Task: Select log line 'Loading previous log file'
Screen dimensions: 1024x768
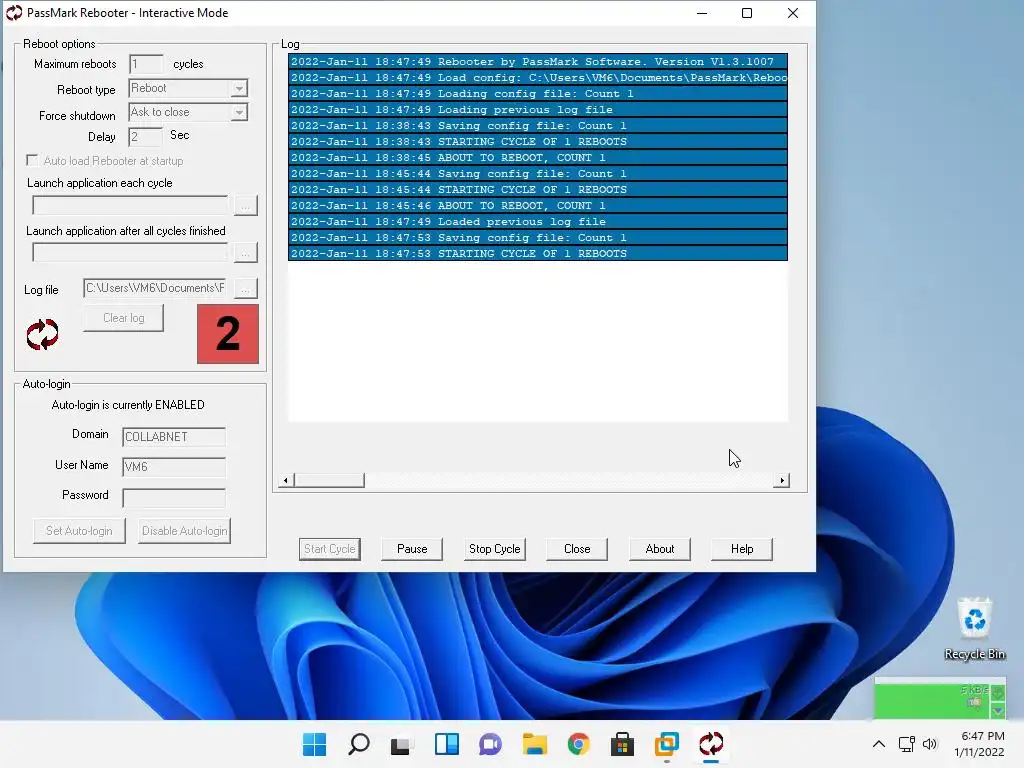Action: [x=537, y=110]
